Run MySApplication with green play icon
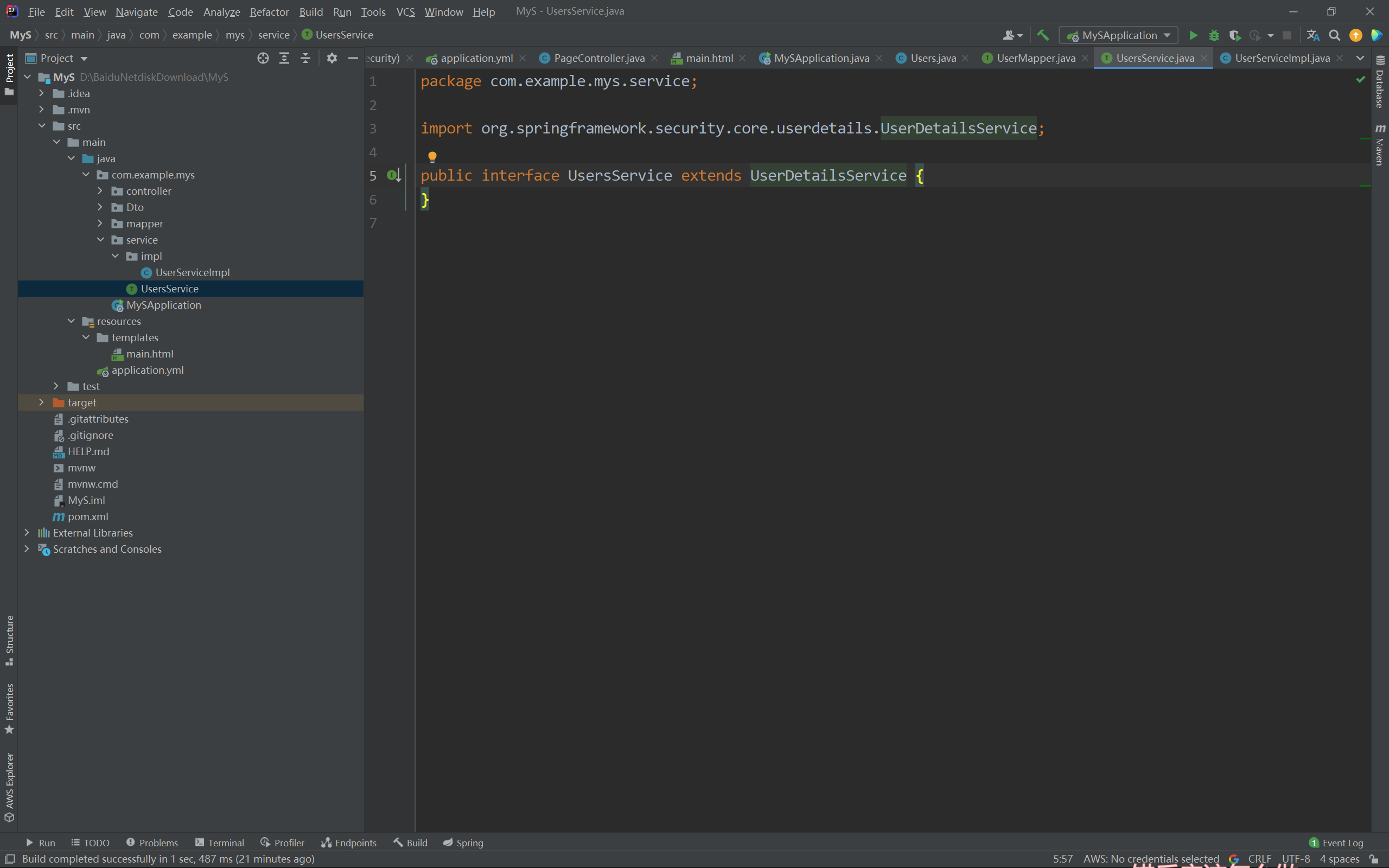The height and width of the screenshot is (868, 1389). click(1193, 36)
